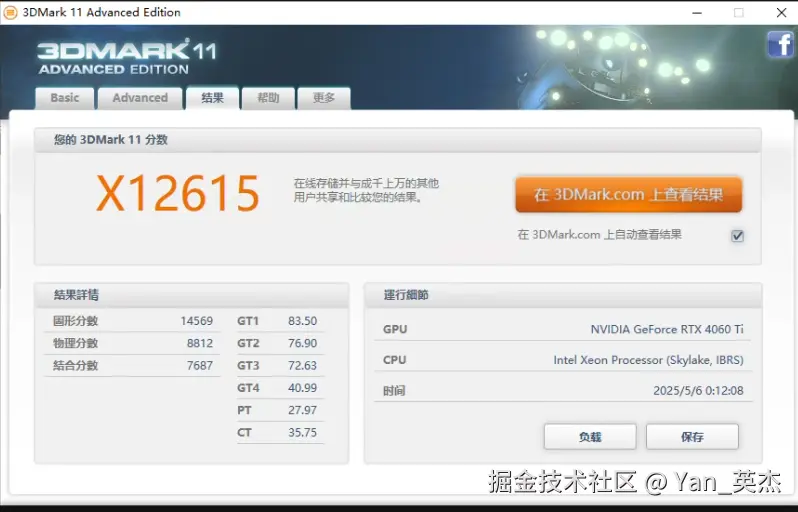Click the CT value 35.75

(302, 433)
